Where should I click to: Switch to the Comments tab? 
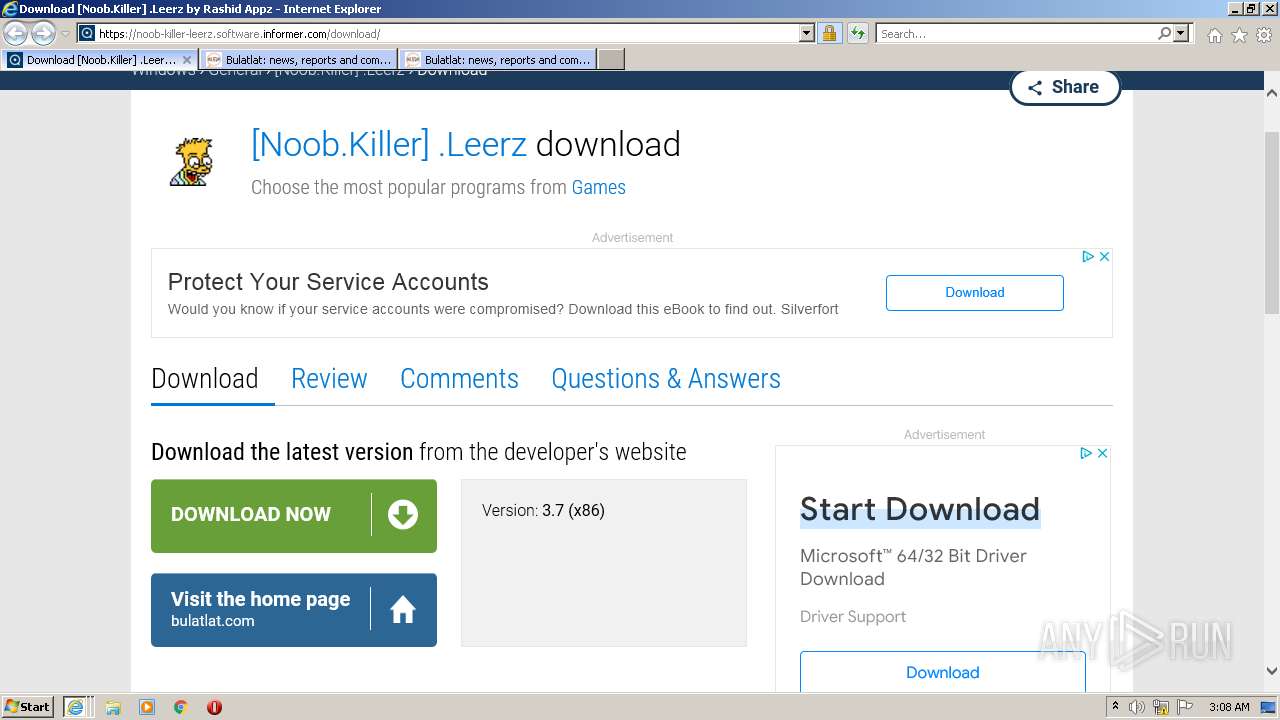point(459,379)
